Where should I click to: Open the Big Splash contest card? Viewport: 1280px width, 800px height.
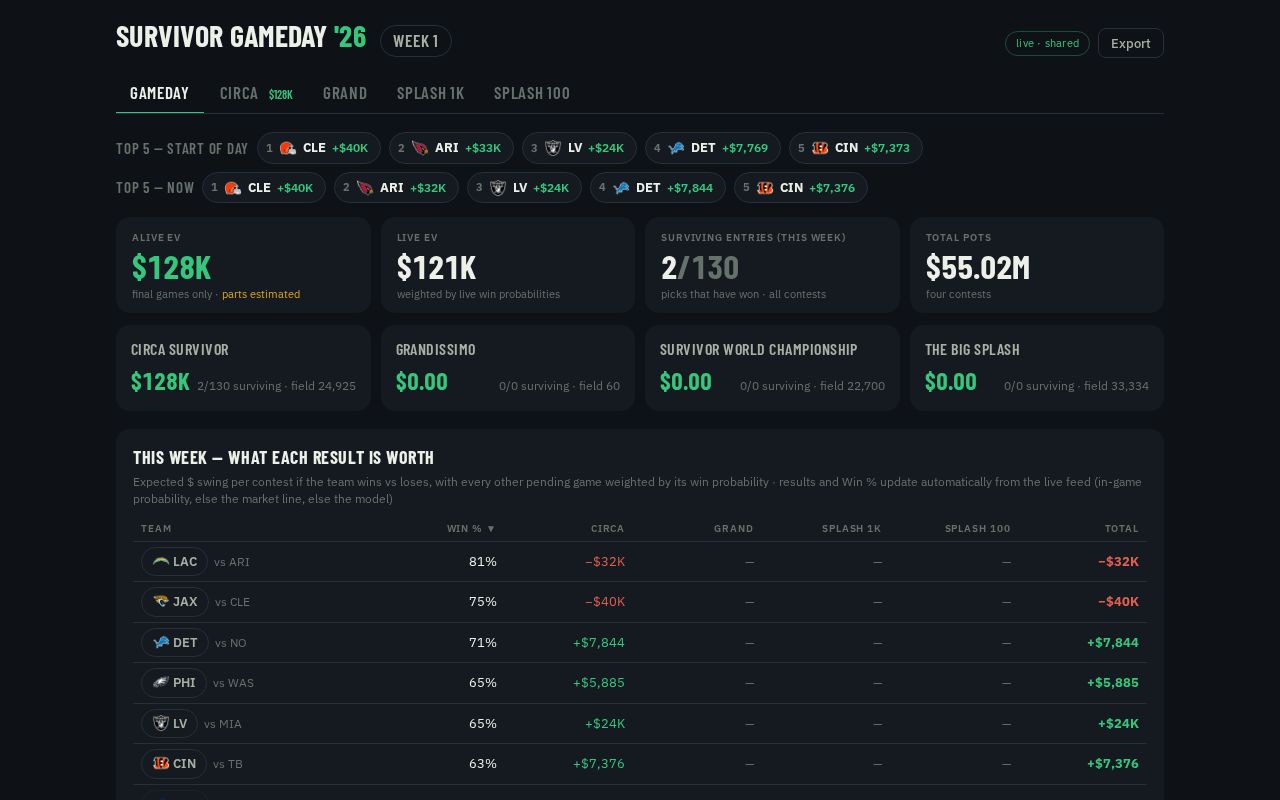[1037, 368]
